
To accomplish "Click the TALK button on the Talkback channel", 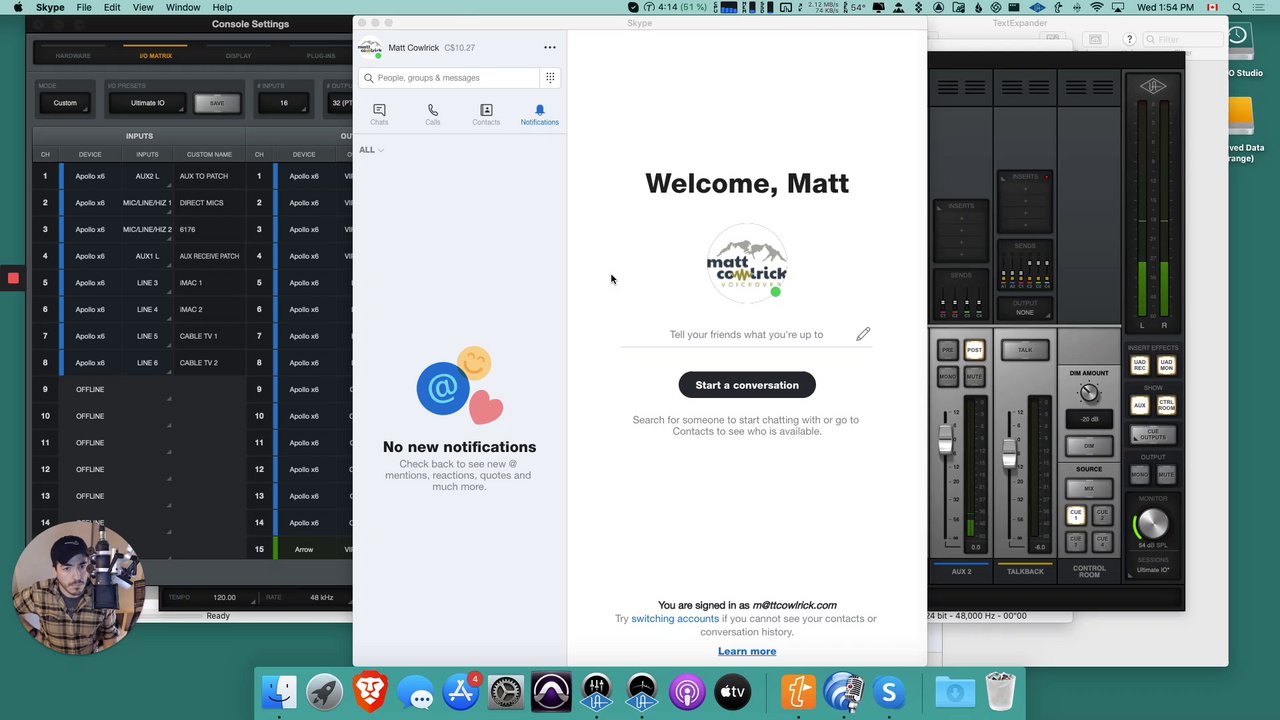I will click(x=1025, y=350).
